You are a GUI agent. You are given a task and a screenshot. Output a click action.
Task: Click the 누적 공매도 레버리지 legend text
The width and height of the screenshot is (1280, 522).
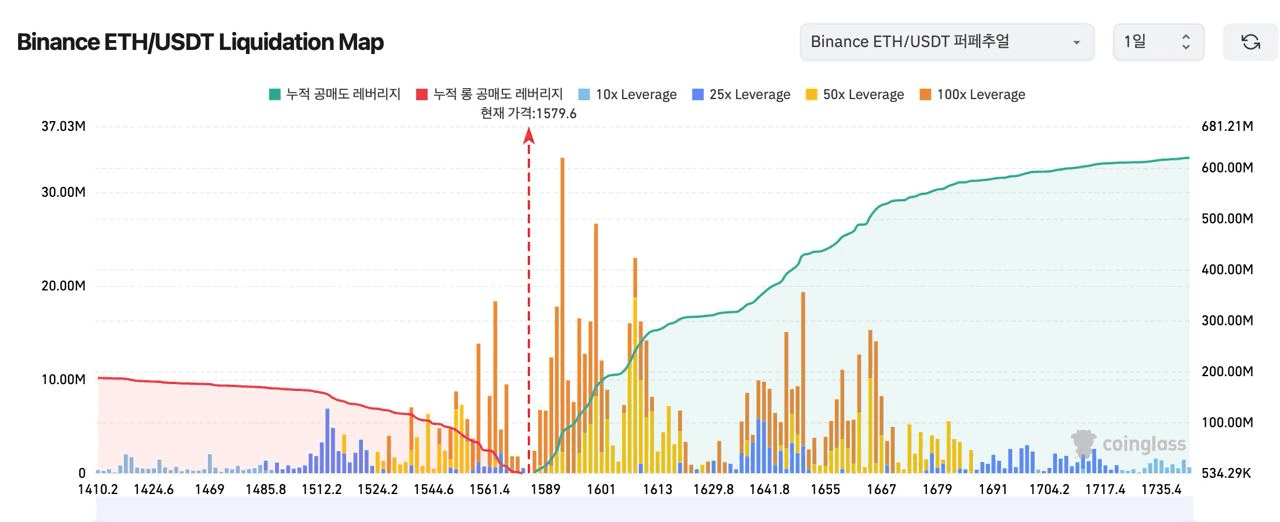pyautogui.click(x=343, y=94)
